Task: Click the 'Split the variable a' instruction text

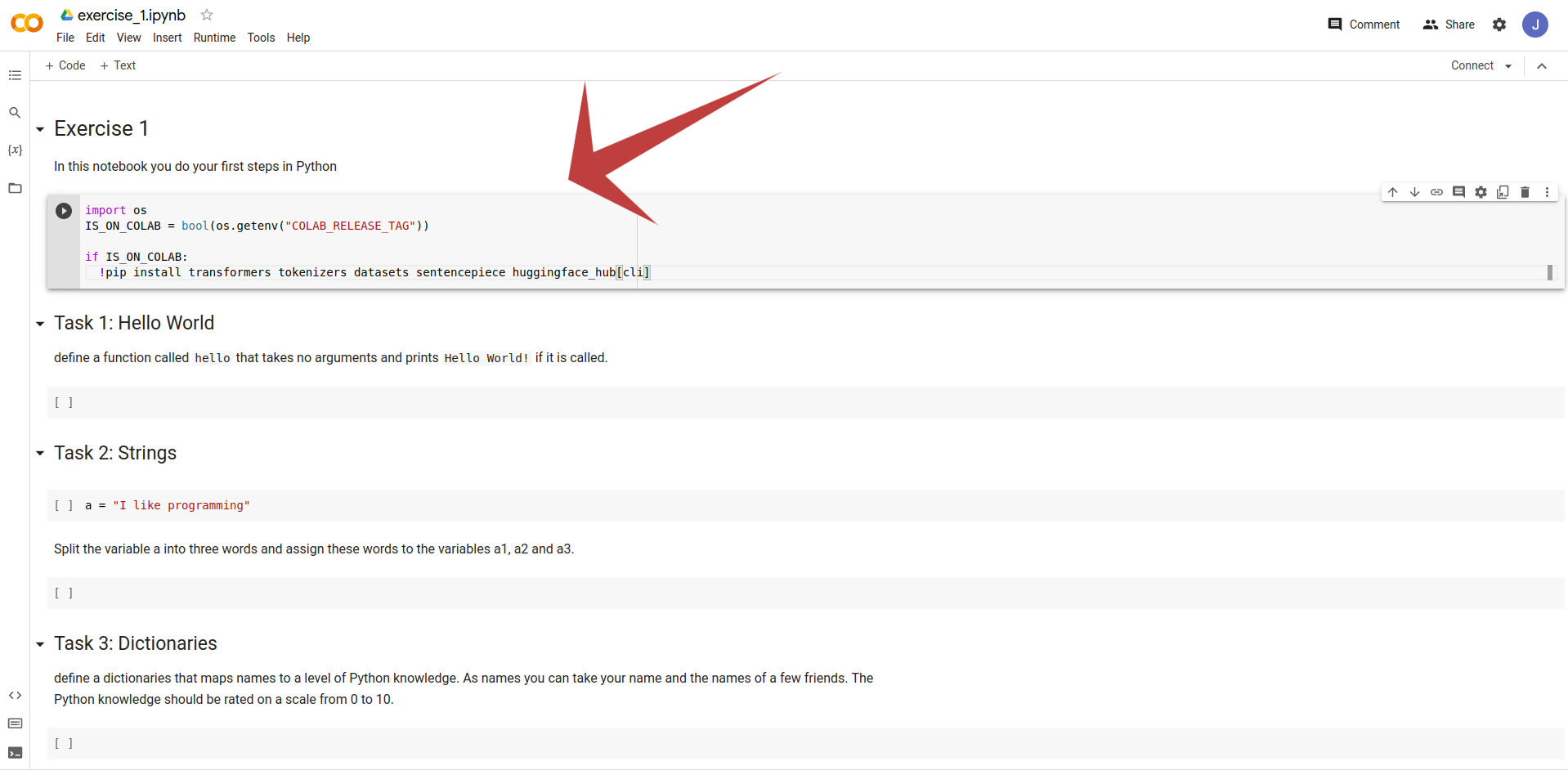Action: [x=314, y=549]
